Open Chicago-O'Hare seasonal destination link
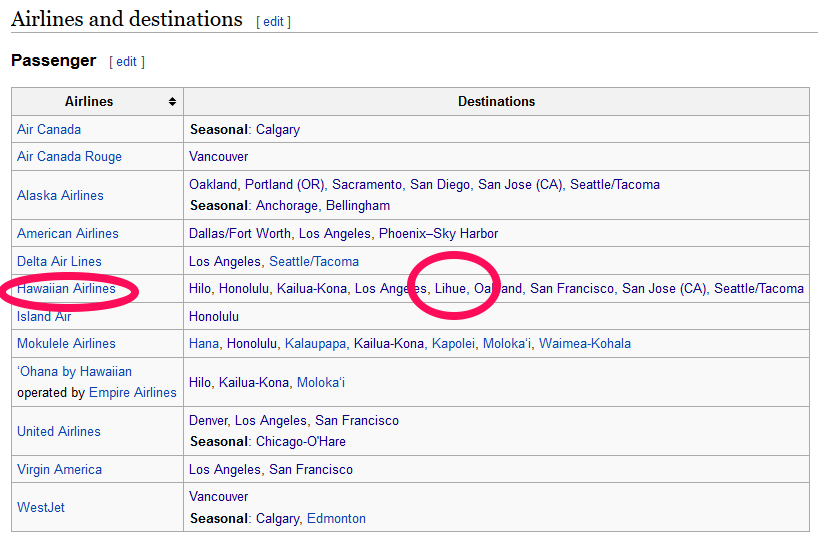The image size is (818, 542). (x=300, y=441)
